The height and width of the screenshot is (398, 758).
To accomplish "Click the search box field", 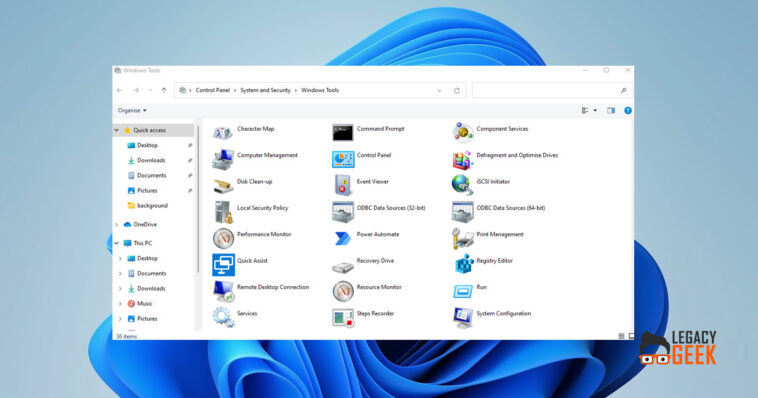I will click(x=552, y=90).
